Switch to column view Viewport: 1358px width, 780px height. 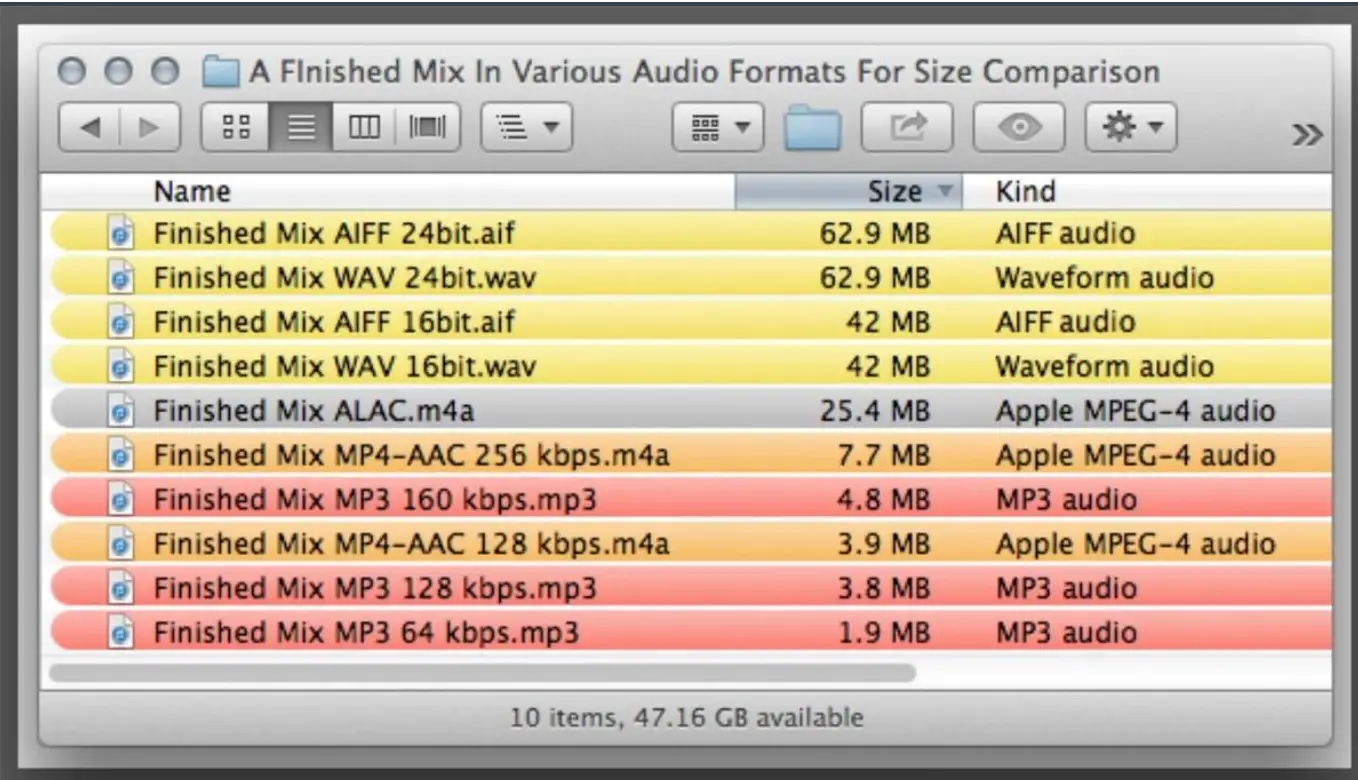click(363, 127)
